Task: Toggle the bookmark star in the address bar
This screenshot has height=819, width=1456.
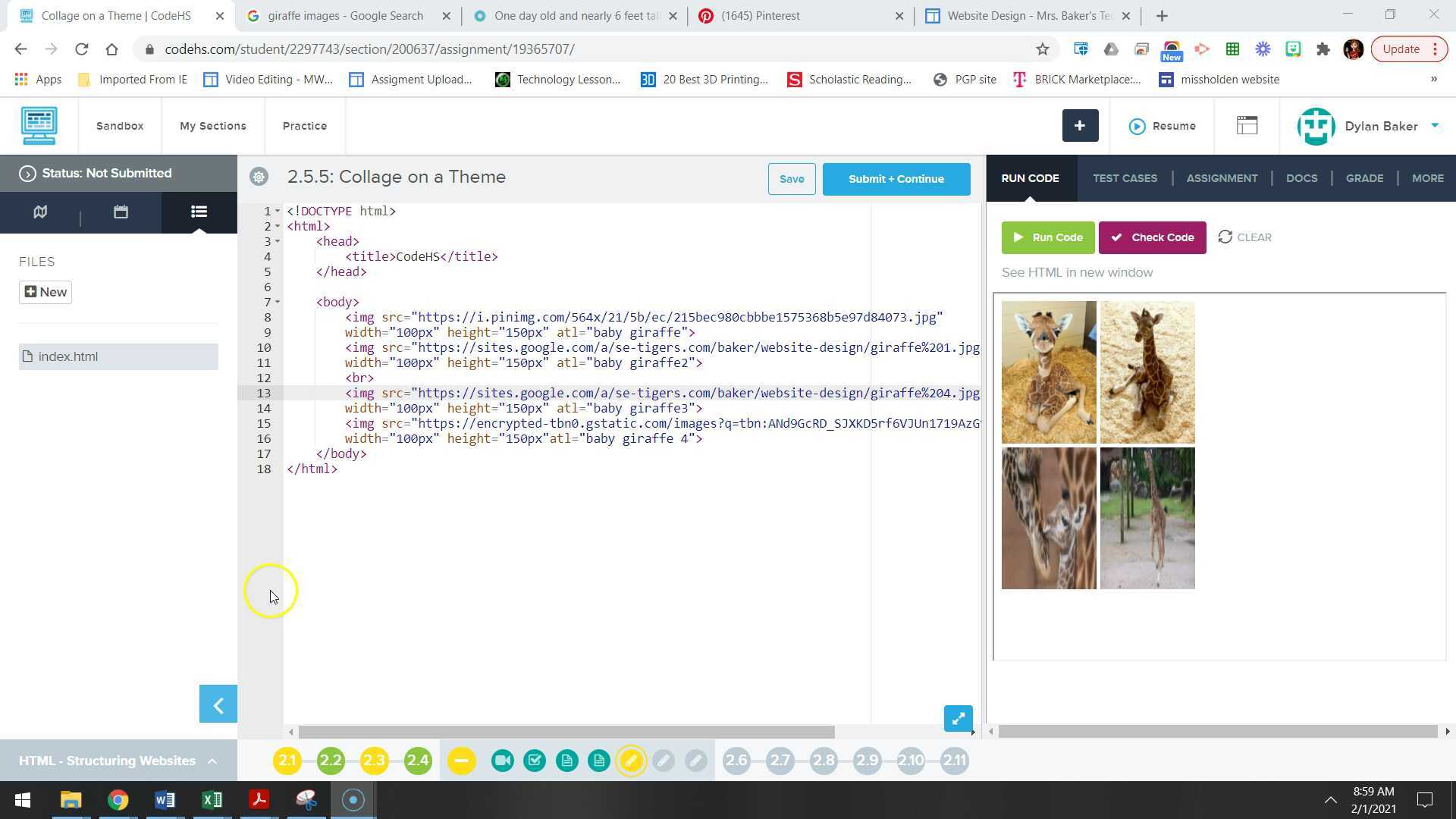Action: [x=1043, y=49]
